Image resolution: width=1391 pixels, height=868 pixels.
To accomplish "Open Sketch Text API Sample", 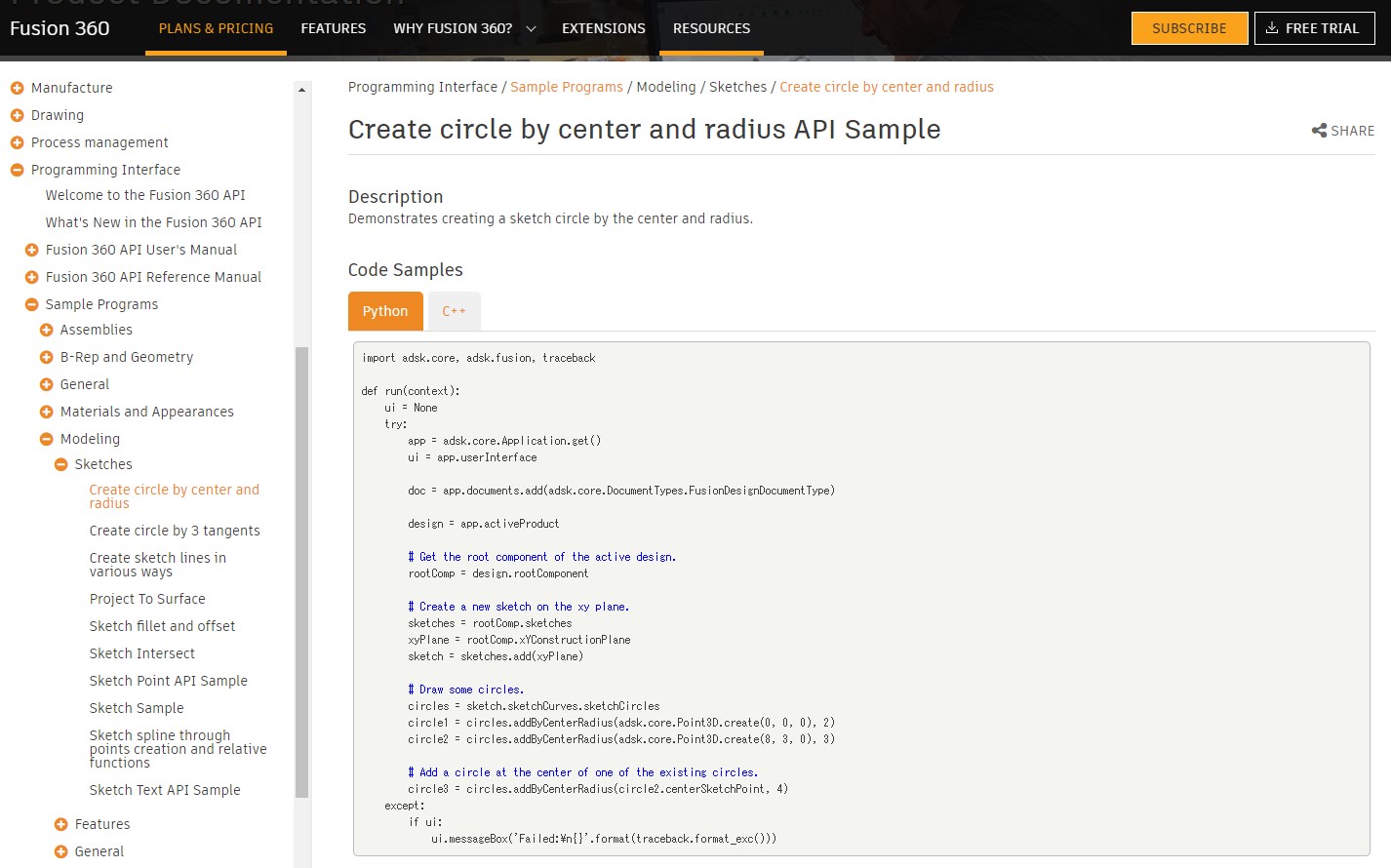I will [x=165, y=790].
